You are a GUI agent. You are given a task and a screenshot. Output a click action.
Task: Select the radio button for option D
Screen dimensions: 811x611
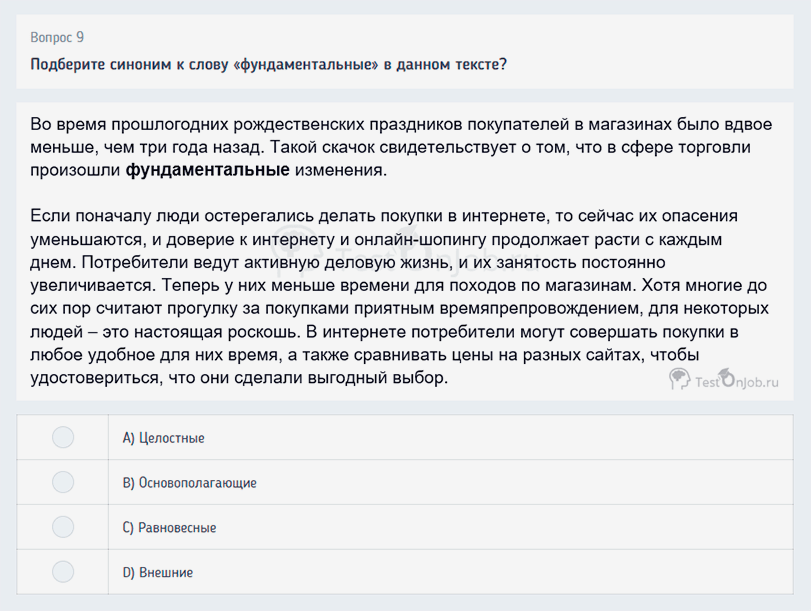62,571
